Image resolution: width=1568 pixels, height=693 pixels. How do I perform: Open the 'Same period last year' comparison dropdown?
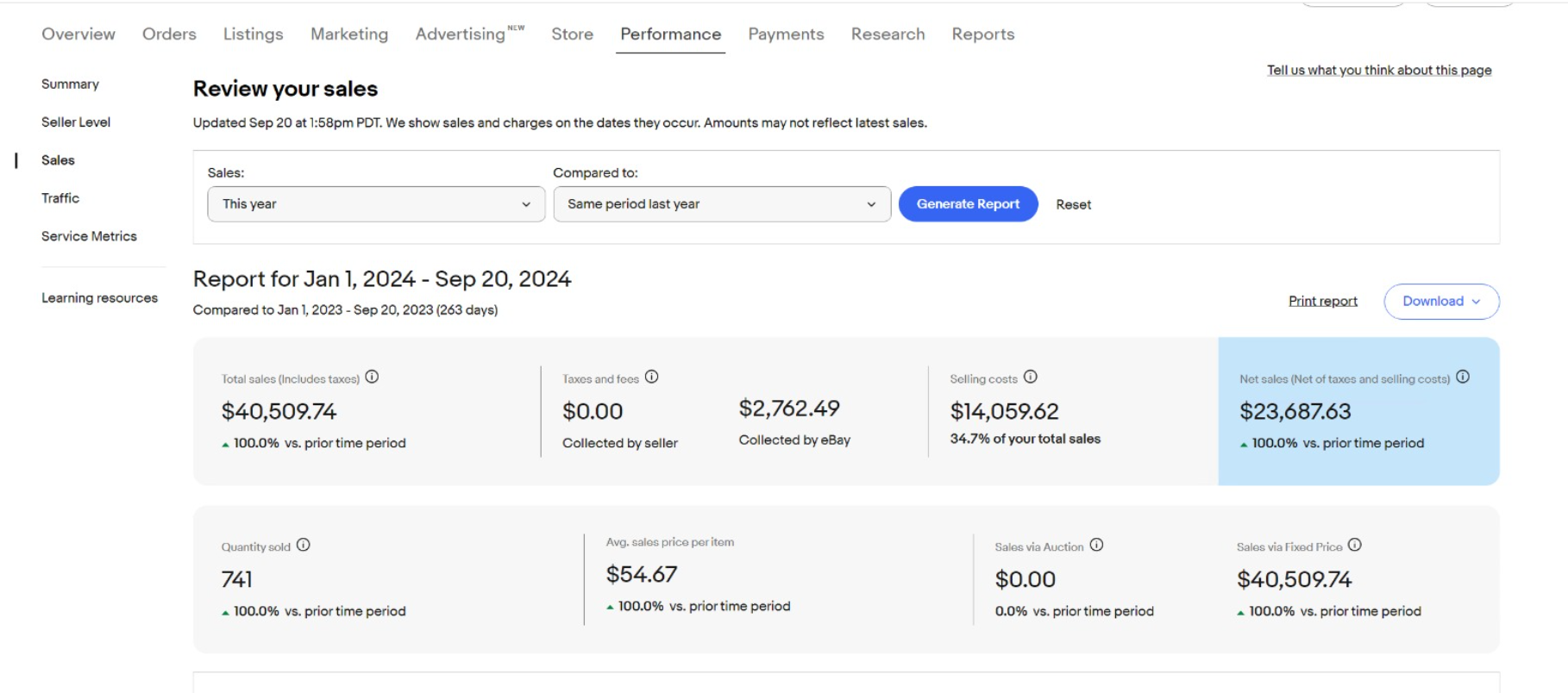[721, 204]
